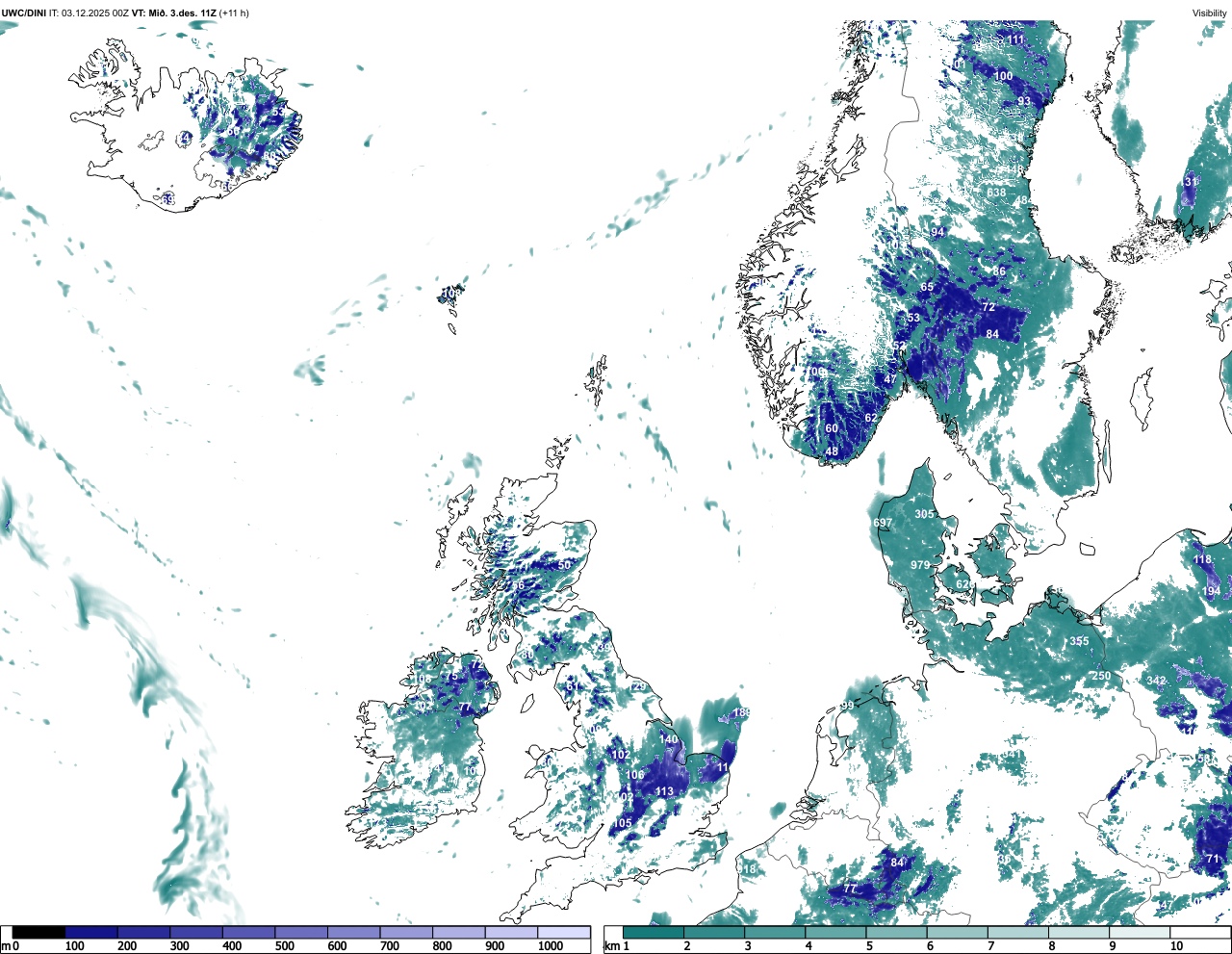Viewport: 1232px width, 954px height.
Task: Click the '355' value on the German coast
Action: 1079,641
